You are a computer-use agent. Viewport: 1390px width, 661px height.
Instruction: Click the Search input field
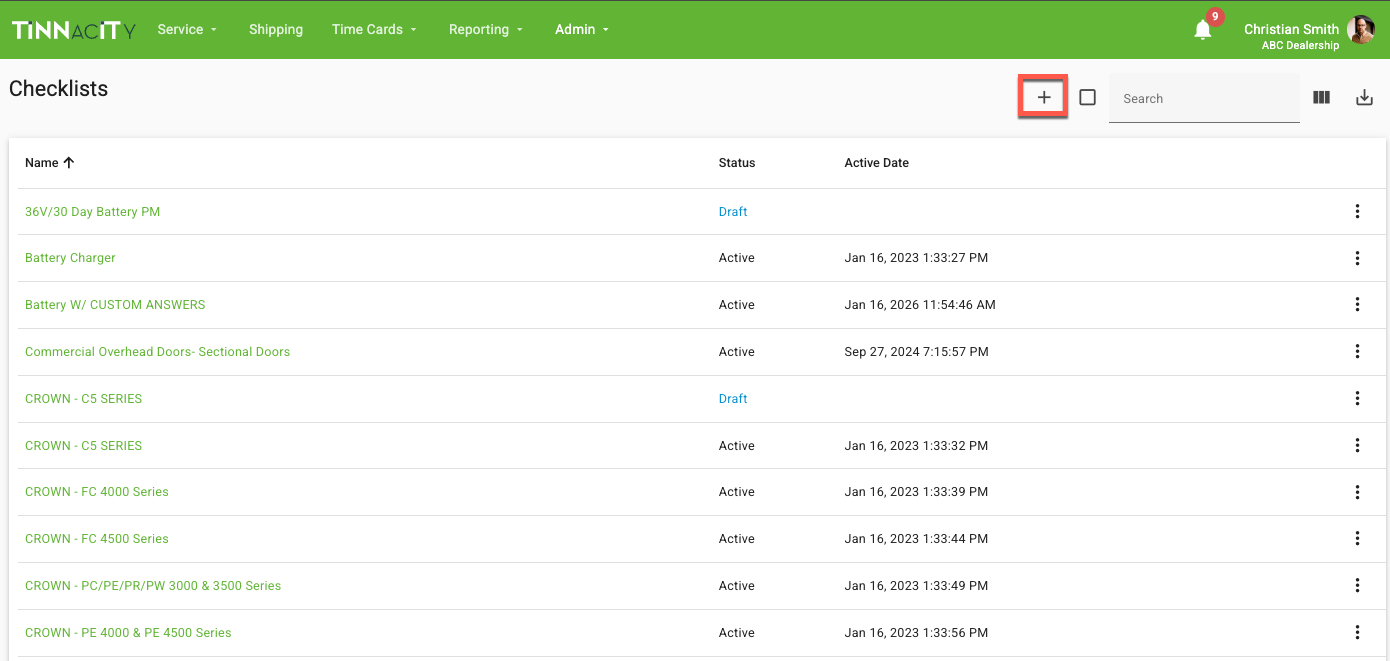click(x=1204, y=98)
